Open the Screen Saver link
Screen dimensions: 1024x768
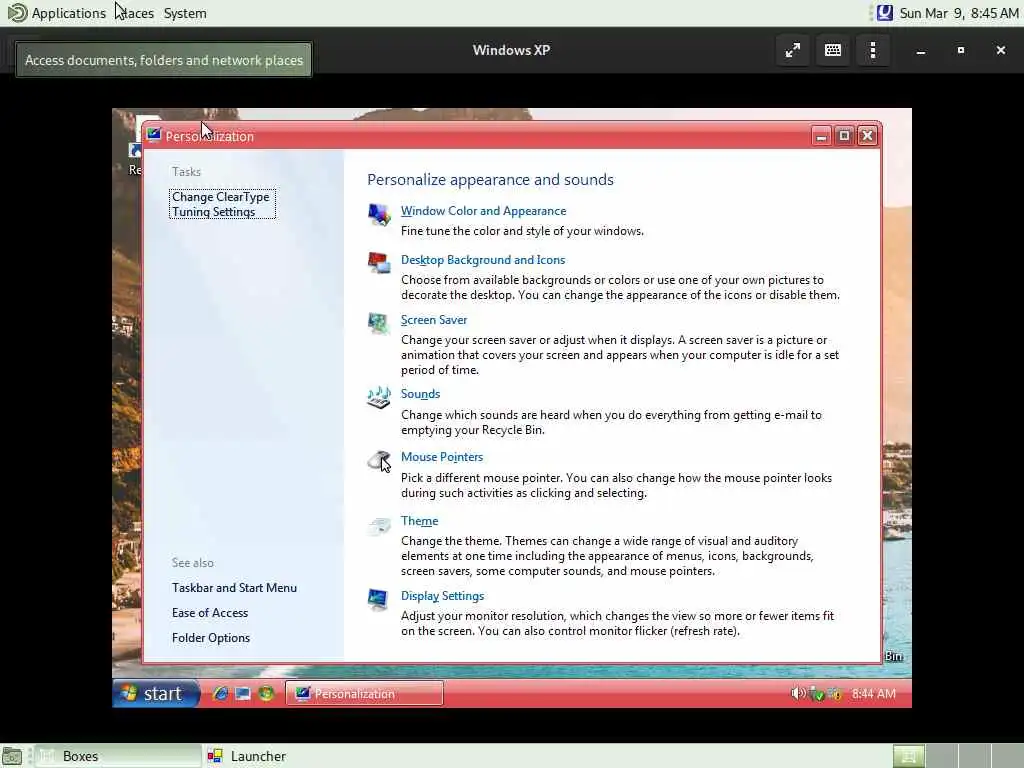pyautogui.click(x=434, y=320)
